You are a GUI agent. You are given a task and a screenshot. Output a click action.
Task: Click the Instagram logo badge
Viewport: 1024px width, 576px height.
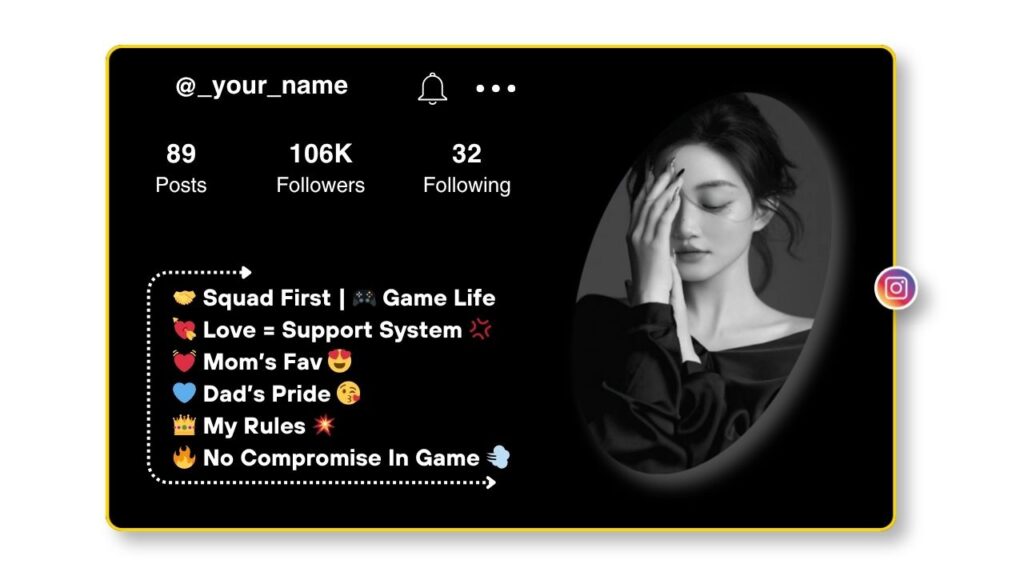point(896,288)
